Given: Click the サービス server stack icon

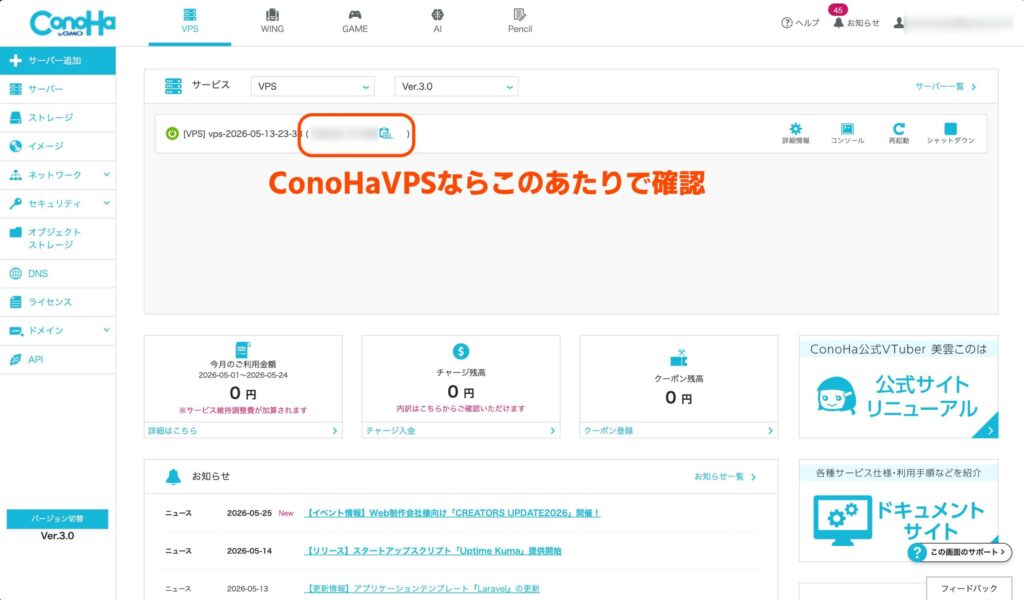Looking at the screenshot, I should (173, 86).
